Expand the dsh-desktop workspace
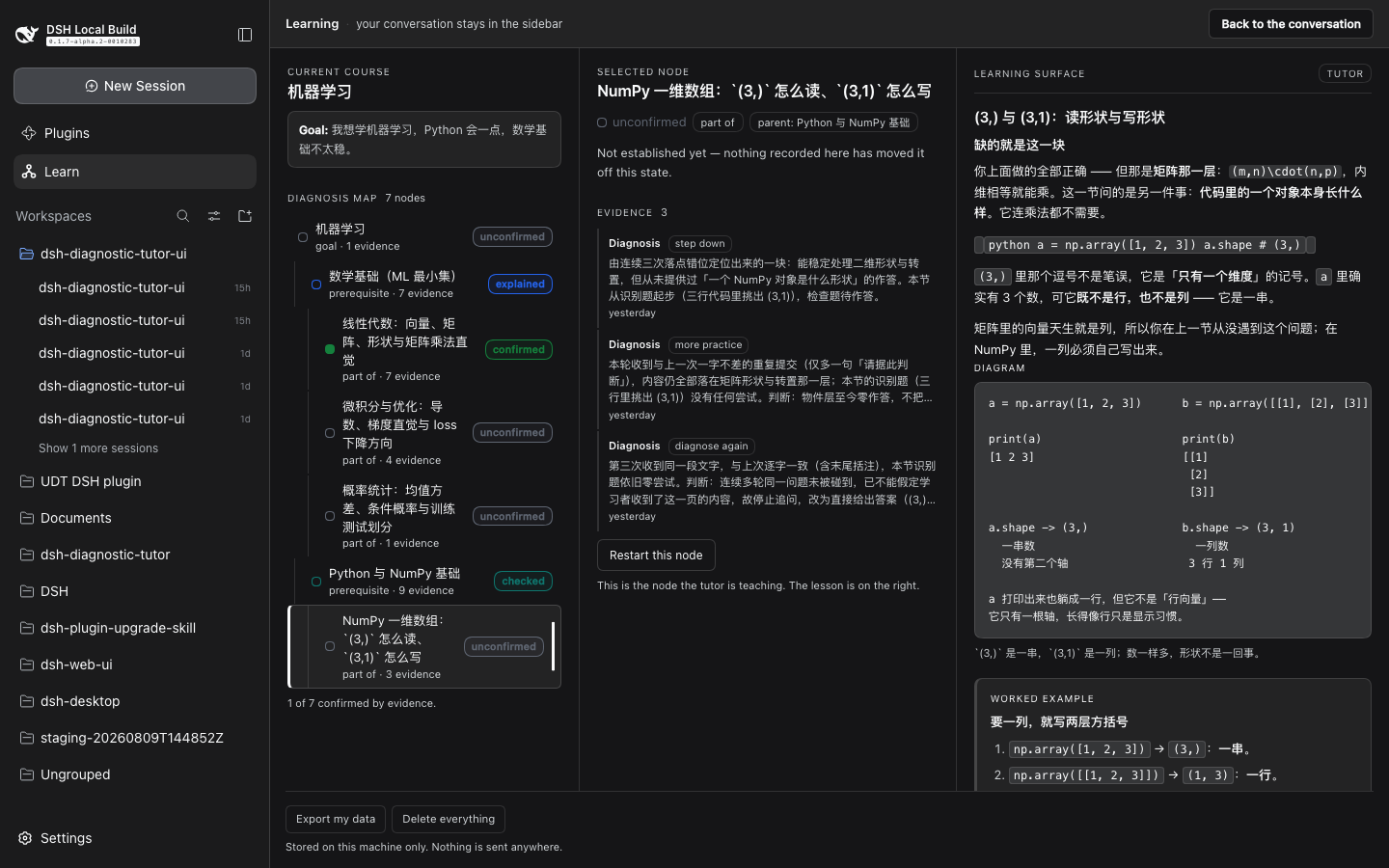Screen dimensions: 1389x868 point(135,701)
